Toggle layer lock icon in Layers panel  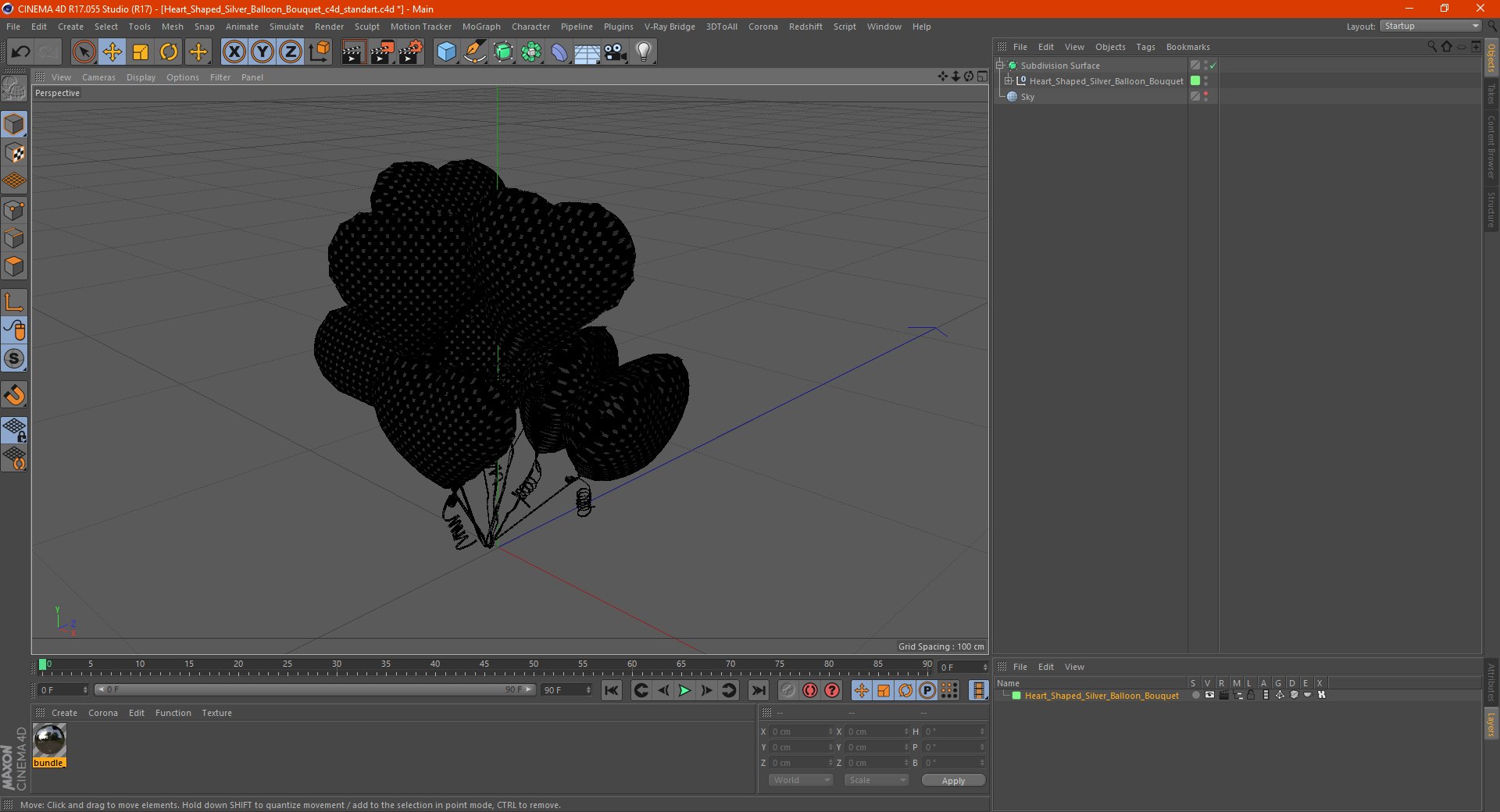coord(1251,695)
